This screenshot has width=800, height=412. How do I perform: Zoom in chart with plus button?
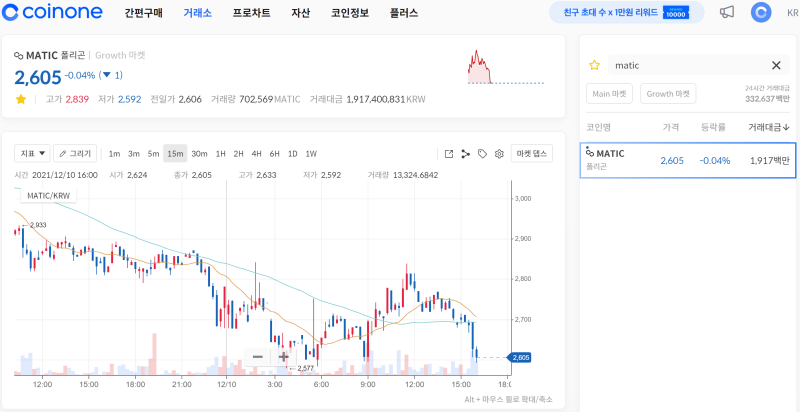[283, 356]
